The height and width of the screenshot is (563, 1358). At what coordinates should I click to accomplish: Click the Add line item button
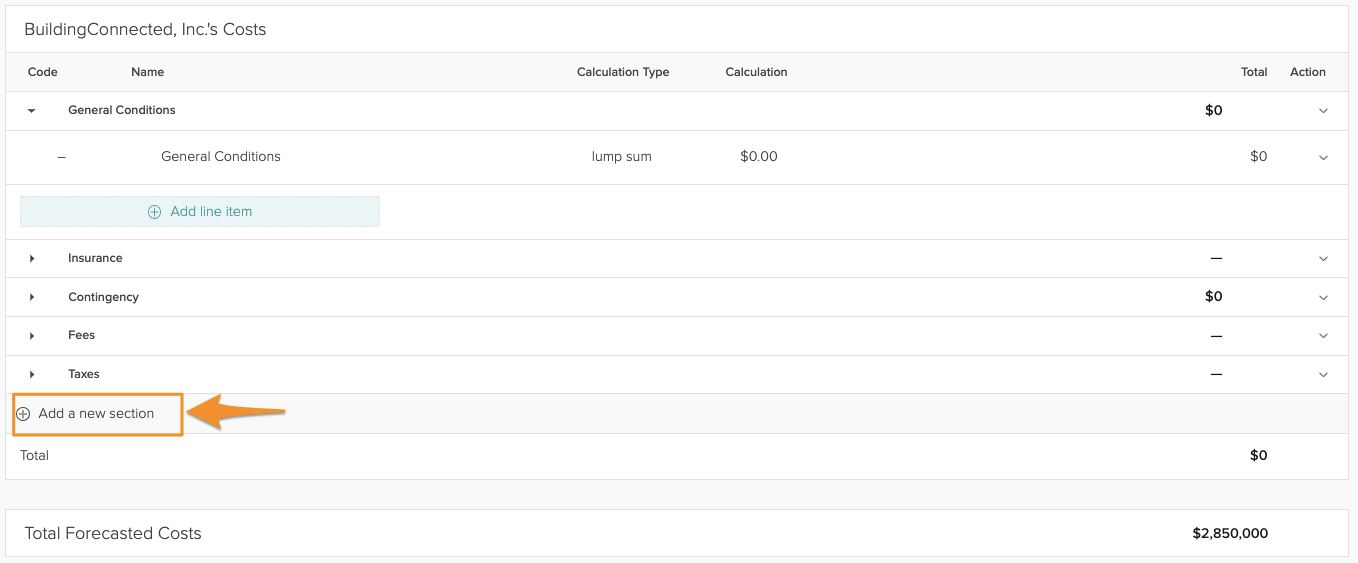point(200,212)
